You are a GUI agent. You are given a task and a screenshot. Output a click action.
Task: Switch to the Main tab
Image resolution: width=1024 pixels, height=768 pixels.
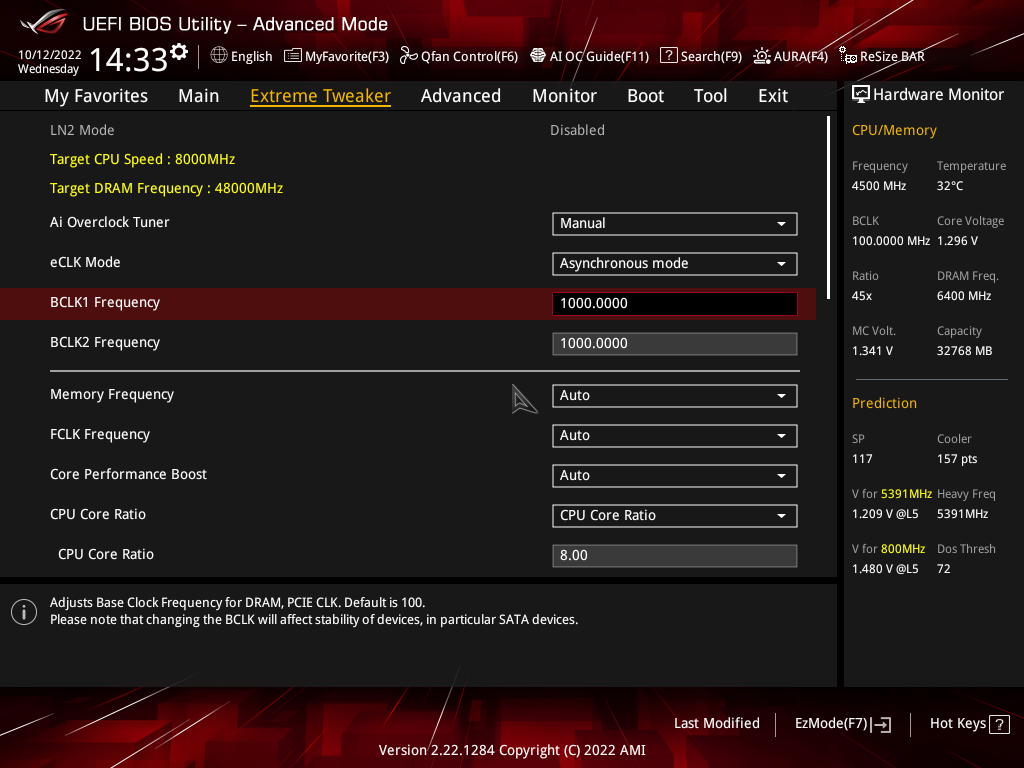click(199, 96)
